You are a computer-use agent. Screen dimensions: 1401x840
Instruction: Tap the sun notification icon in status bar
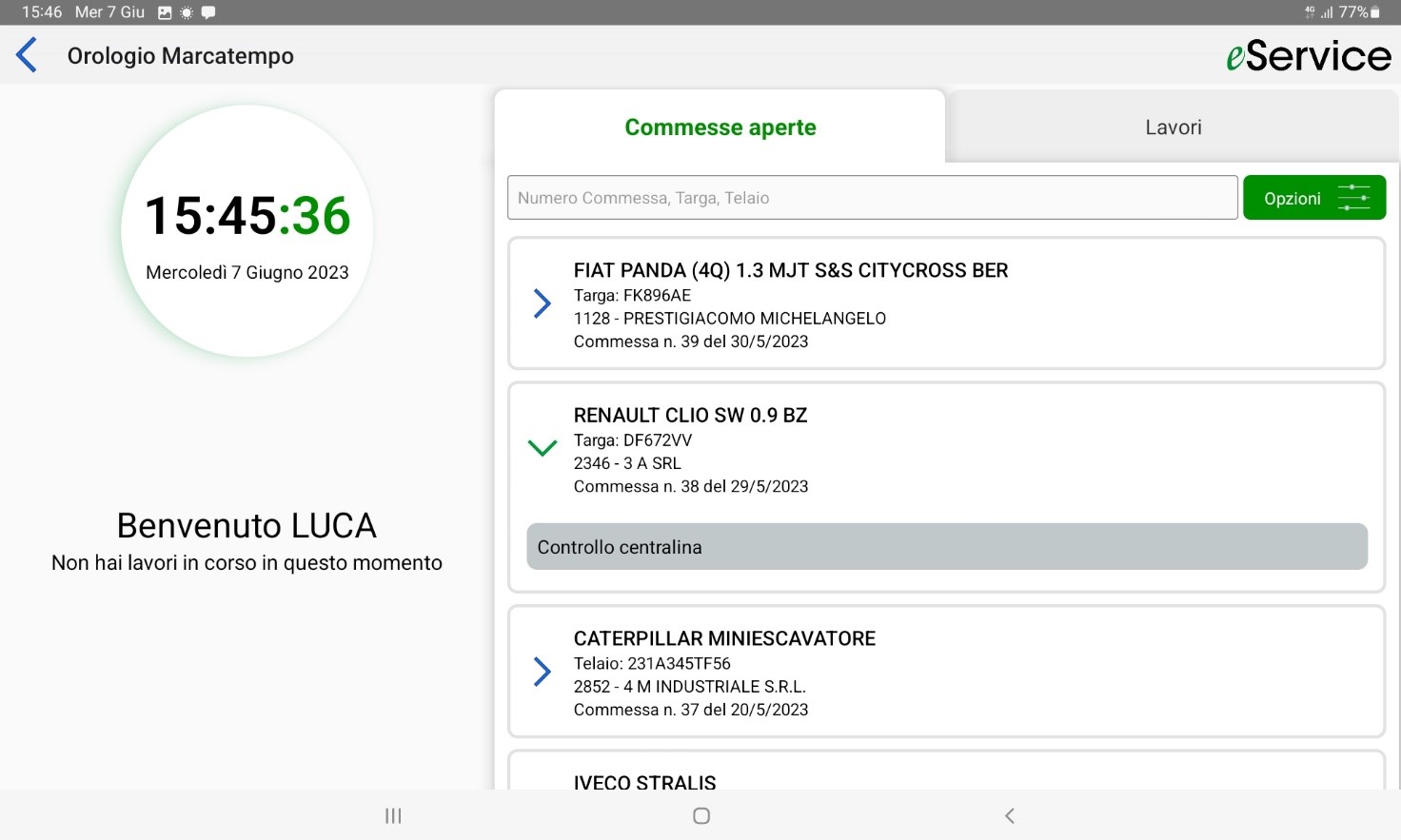click(x=187, y=12)
